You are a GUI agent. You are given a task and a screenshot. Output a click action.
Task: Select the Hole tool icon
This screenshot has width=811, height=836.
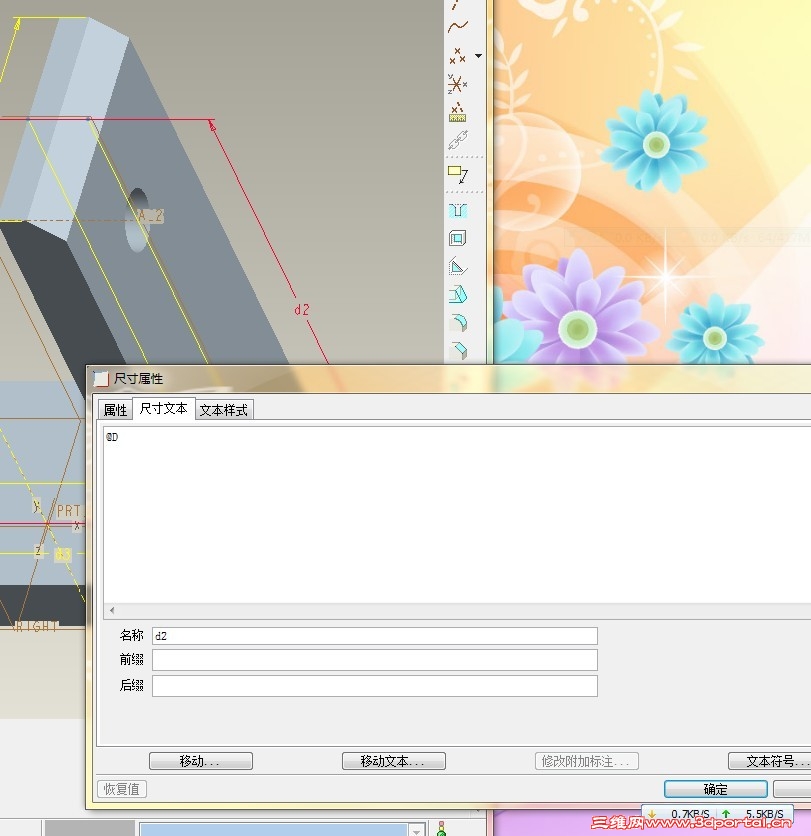tap(458, 211)
